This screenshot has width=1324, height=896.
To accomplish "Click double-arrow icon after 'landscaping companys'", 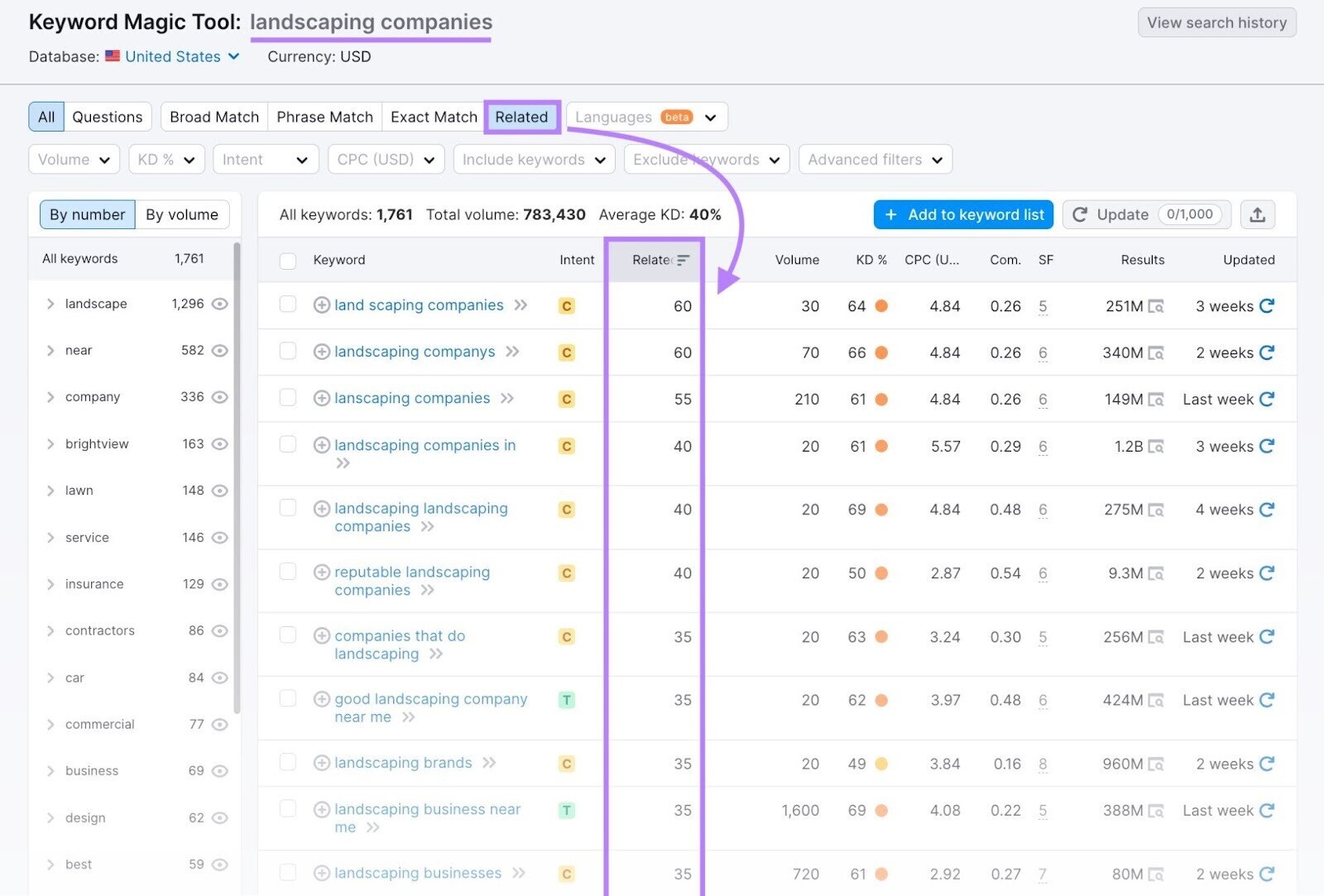I will click(x=512, y=352).
